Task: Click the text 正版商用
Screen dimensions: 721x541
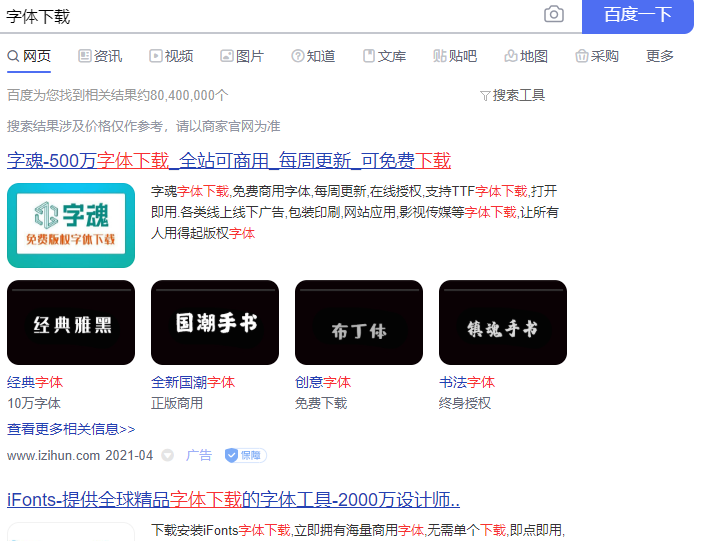Action: click(x=177, y=403)
